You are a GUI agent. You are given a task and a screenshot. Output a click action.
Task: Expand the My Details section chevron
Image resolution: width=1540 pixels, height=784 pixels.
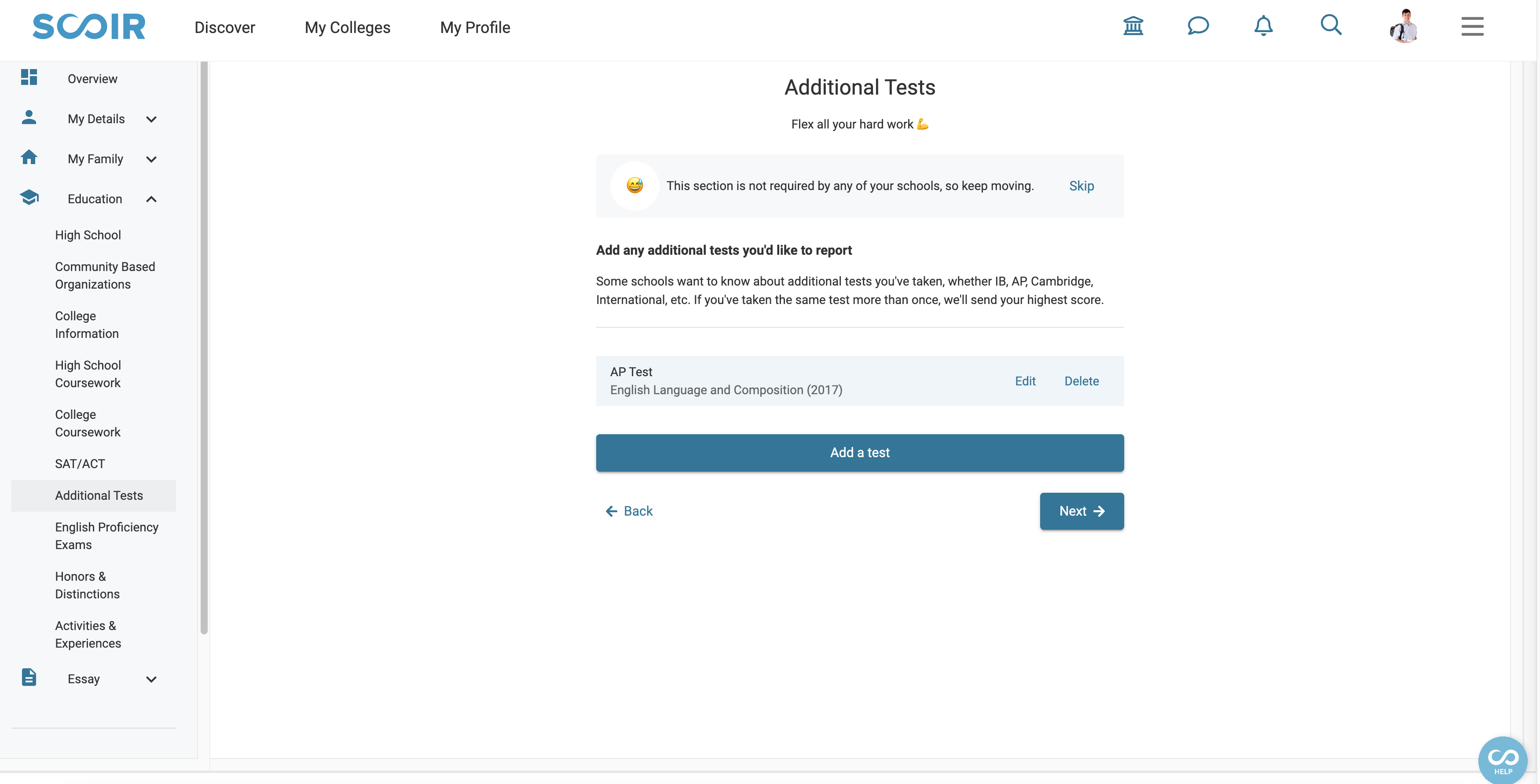pos(151,119)
